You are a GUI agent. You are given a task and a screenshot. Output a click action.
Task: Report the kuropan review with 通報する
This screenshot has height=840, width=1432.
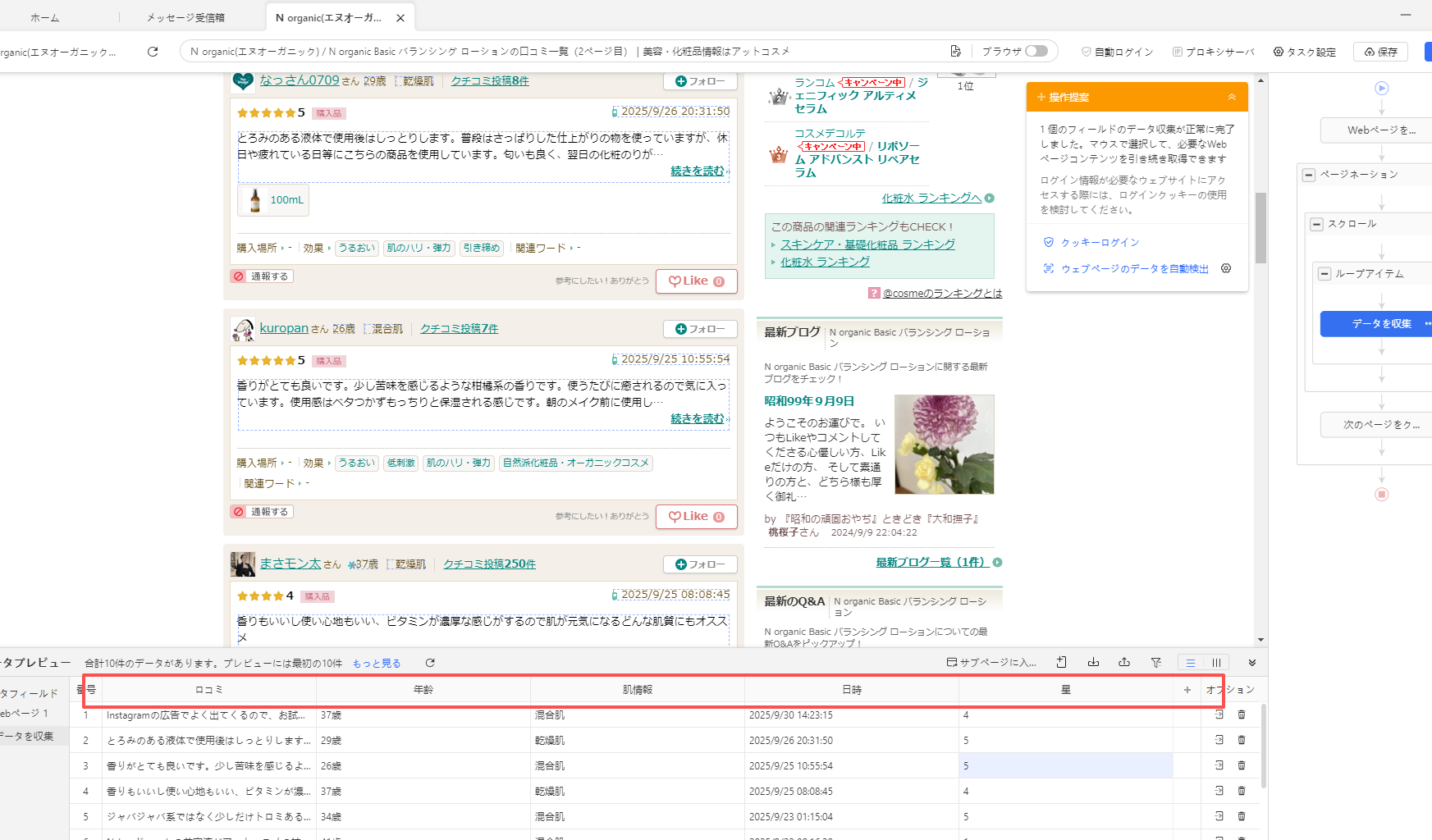point(262,512)
